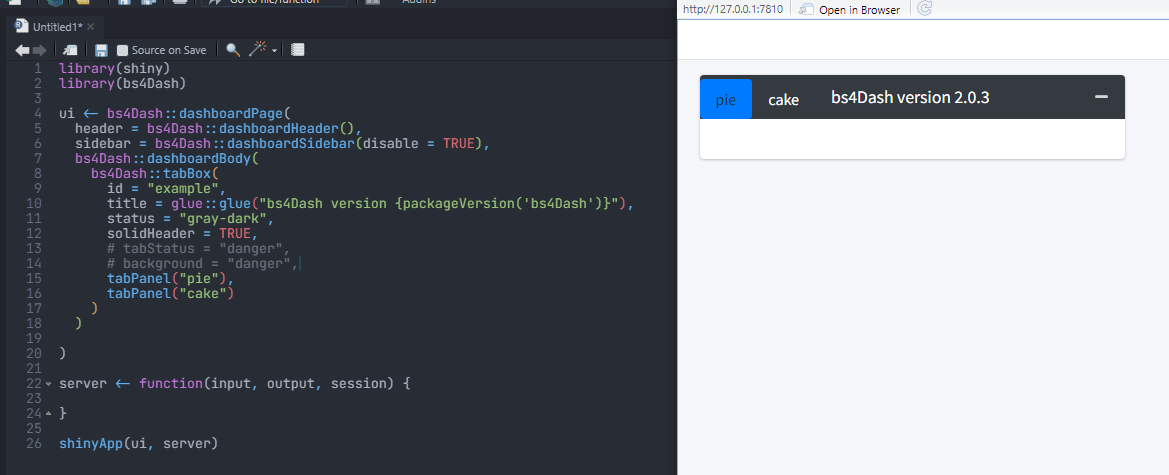Collapse the bs4Dash tabBox with the minus button
Screen dimensions: 1169x475
click(1101, 98)
